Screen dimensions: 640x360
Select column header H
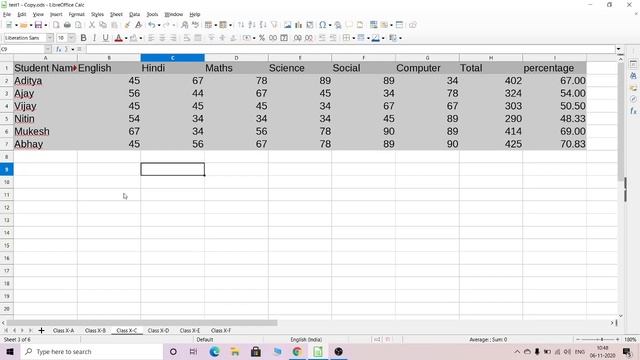click(x=491, y=58)
